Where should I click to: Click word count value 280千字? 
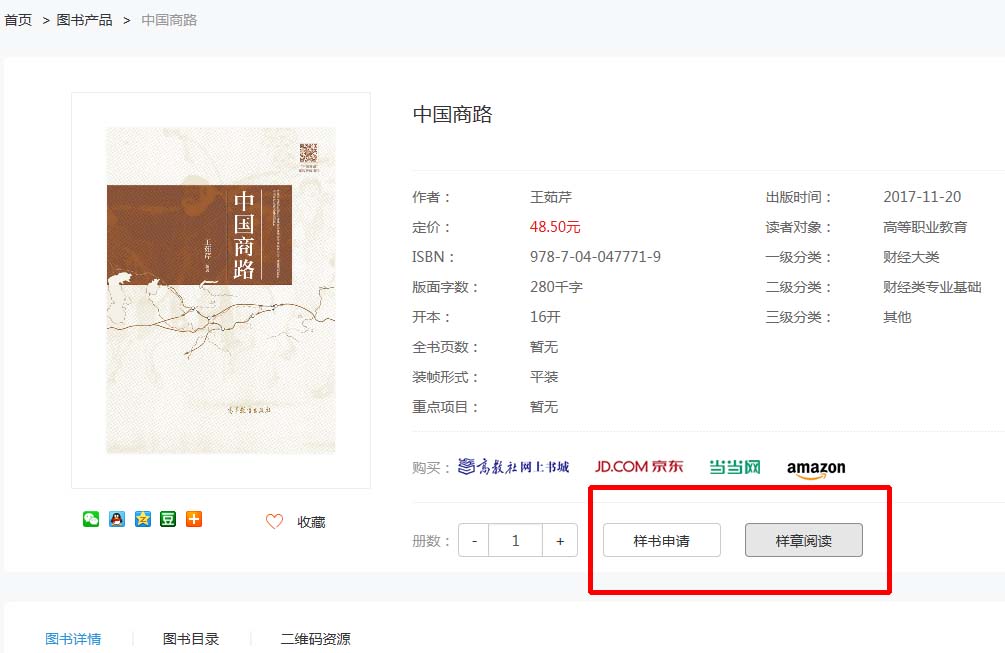click(x=556, y=287)
